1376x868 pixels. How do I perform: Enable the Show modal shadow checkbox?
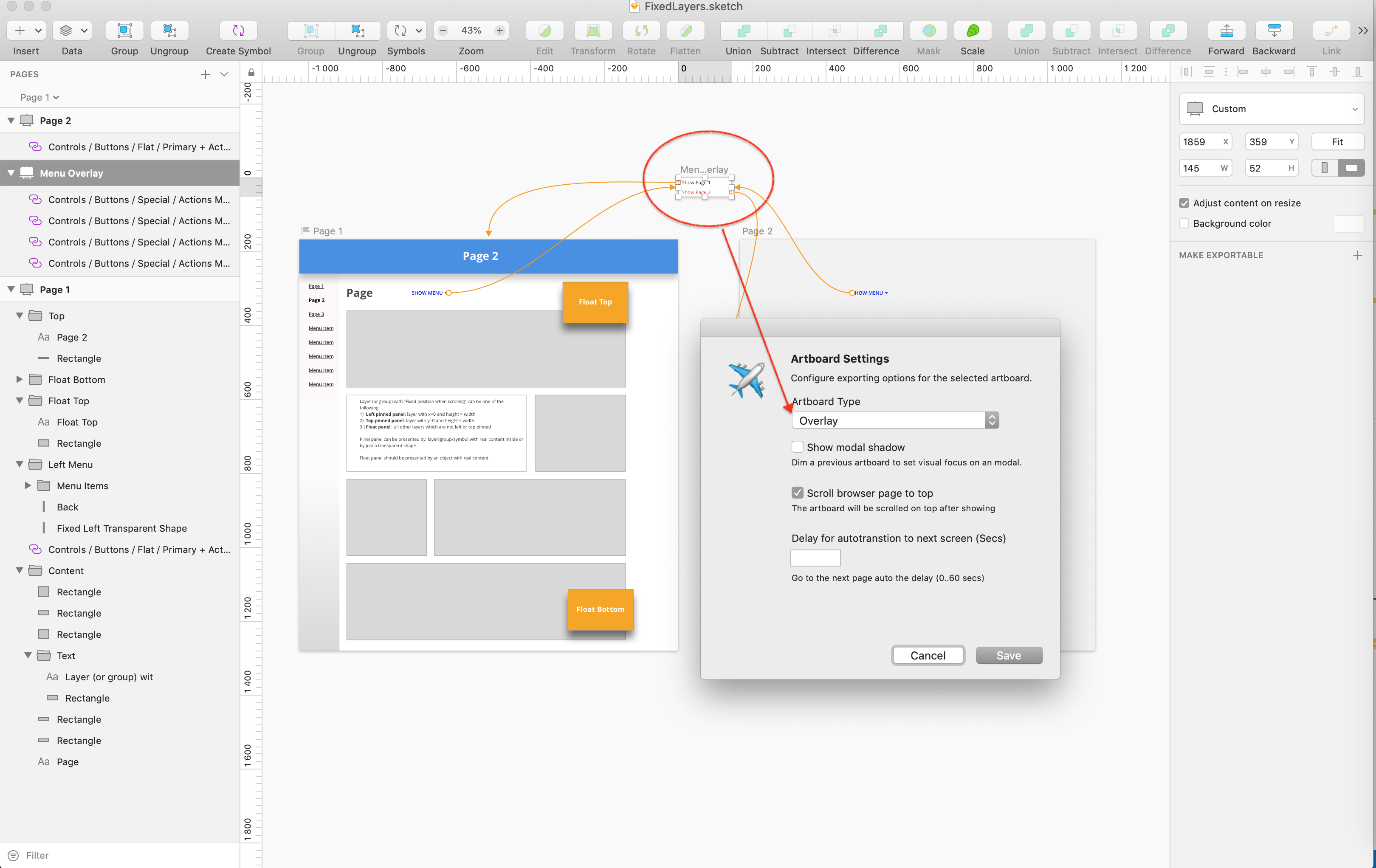[797, 447]
